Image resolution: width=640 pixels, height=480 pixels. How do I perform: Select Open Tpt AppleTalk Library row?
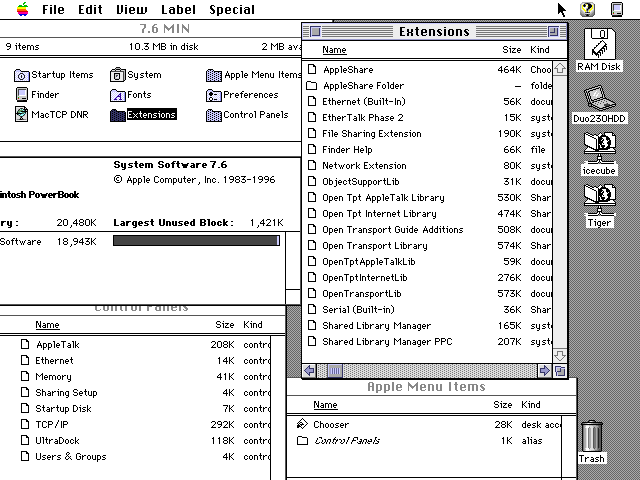click(x=429, y=198)
